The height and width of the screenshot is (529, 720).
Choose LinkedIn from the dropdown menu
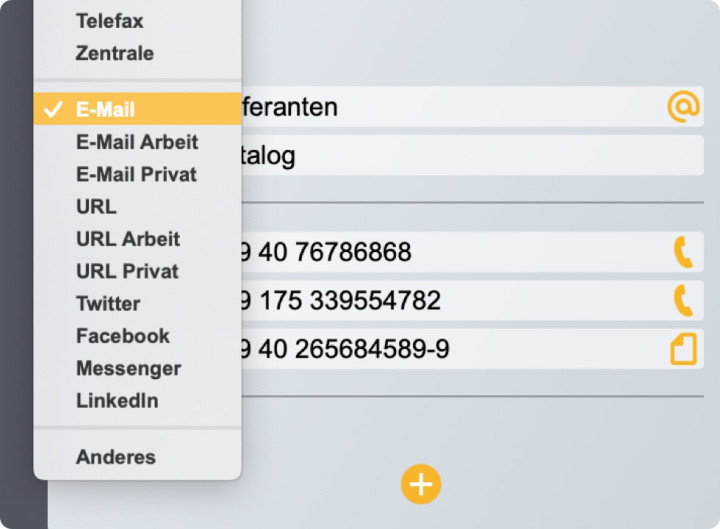click(x=117, y=401)
